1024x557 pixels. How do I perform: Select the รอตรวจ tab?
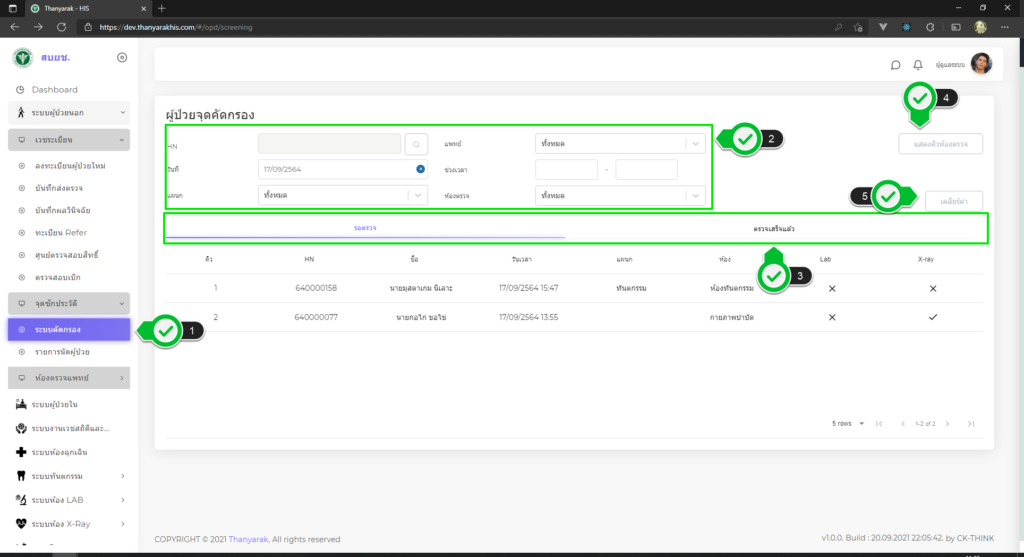365,229
